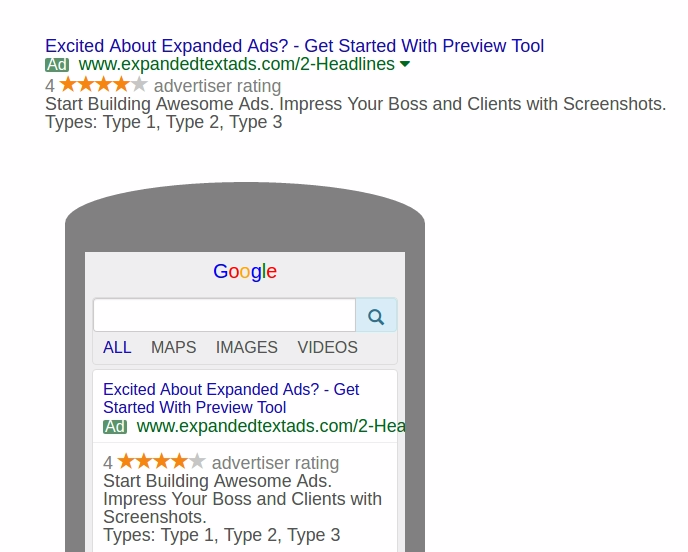Switch to the ALL tab
Viewport: 688px width, 552px height.
tap(117, 348)
